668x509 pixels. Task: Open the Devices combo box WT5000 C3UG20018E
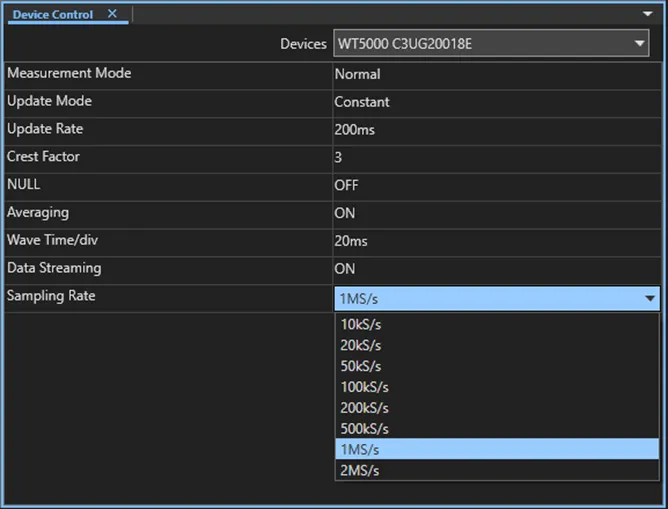point(491,43)
